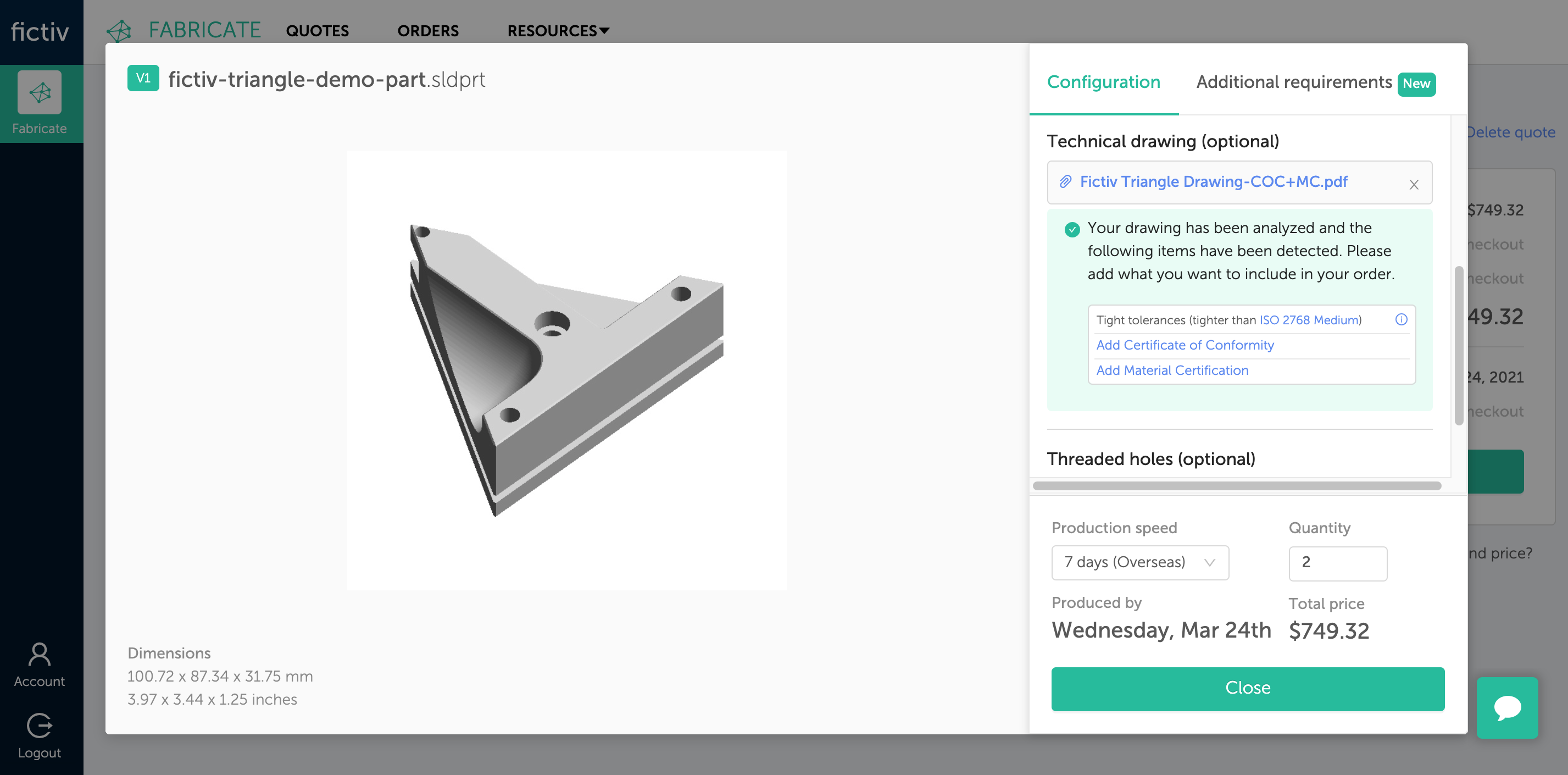Click the horizontal scrollbar in configuration panel
This screenshot has width=1568, height=775.
click(x=1236, y=486)
